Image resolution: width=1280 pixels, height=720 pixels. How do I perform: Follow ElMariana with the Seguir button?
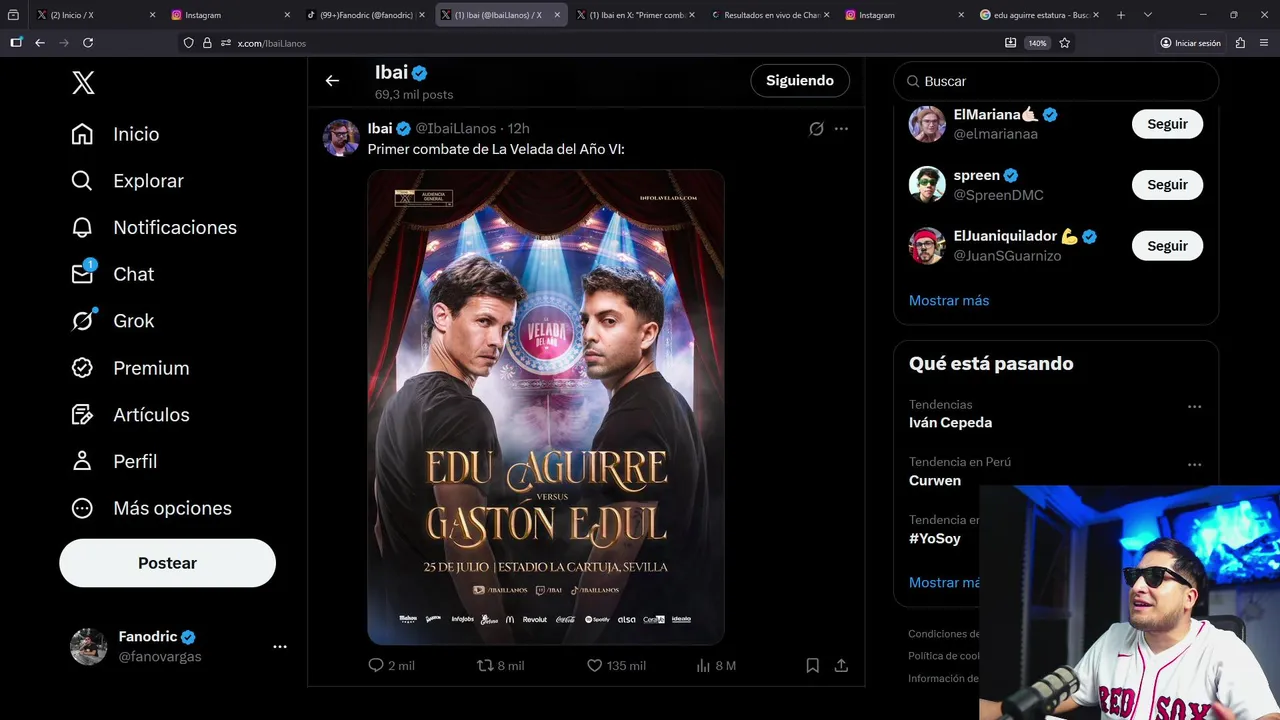tap(1167, 124)
